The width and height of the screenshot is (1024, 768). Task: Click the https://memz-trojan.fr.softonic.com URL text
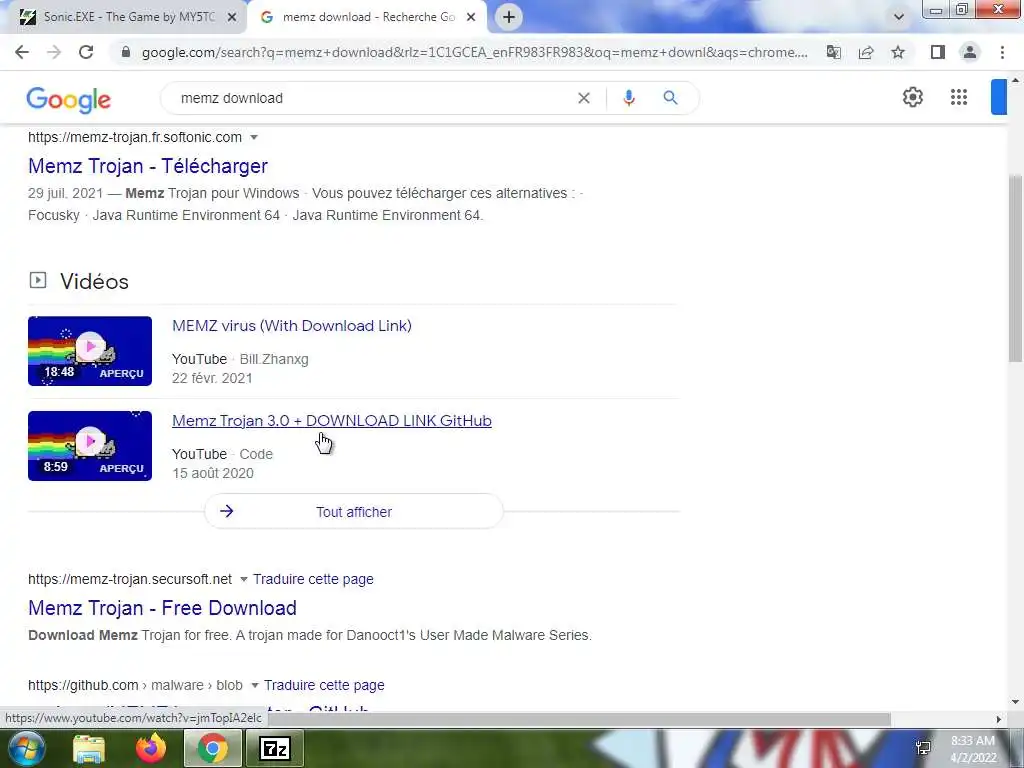135,137
